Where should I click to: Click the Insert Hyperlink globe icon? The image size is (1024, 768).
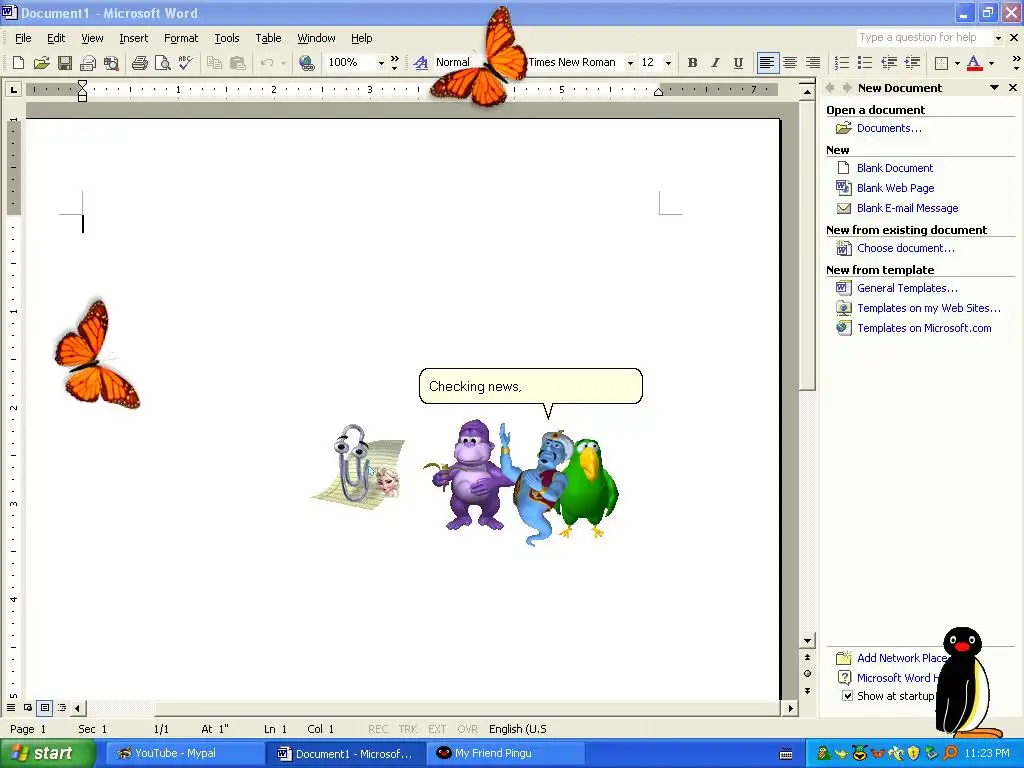pyautogui.click(x=306, y=63)
